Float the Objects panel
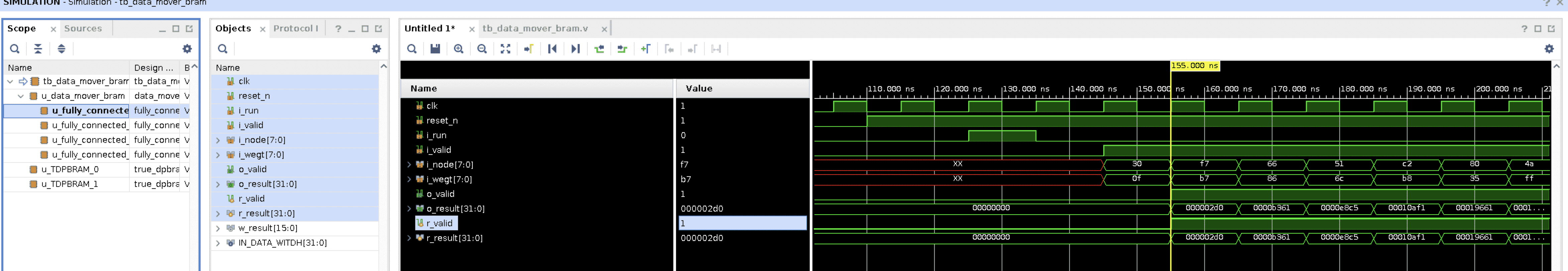The width and height of the screenshot is (1568, 271). click(x=378, y=29)
